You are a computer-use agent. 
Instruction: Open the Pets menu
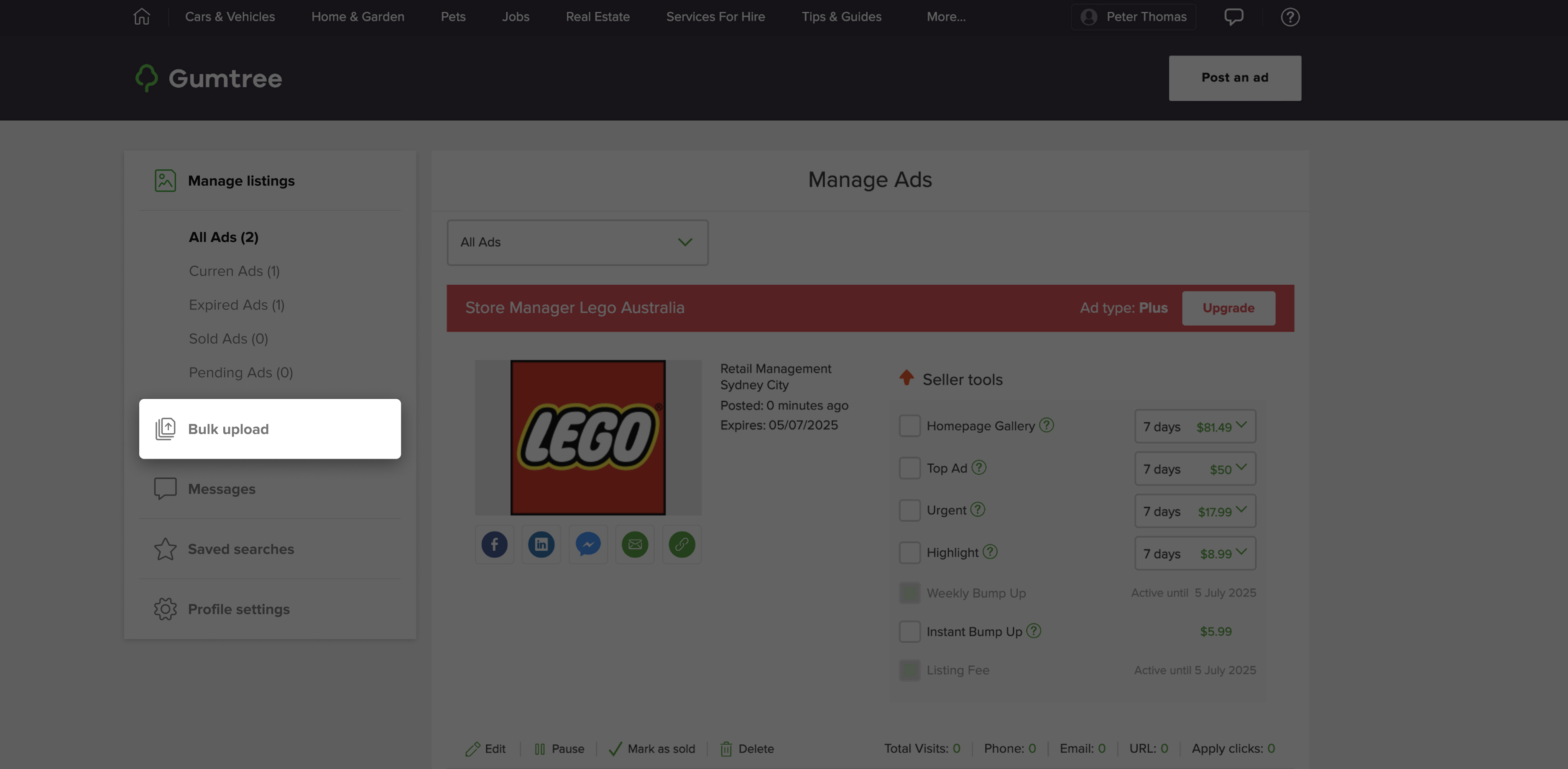click(x=453, y=16)
